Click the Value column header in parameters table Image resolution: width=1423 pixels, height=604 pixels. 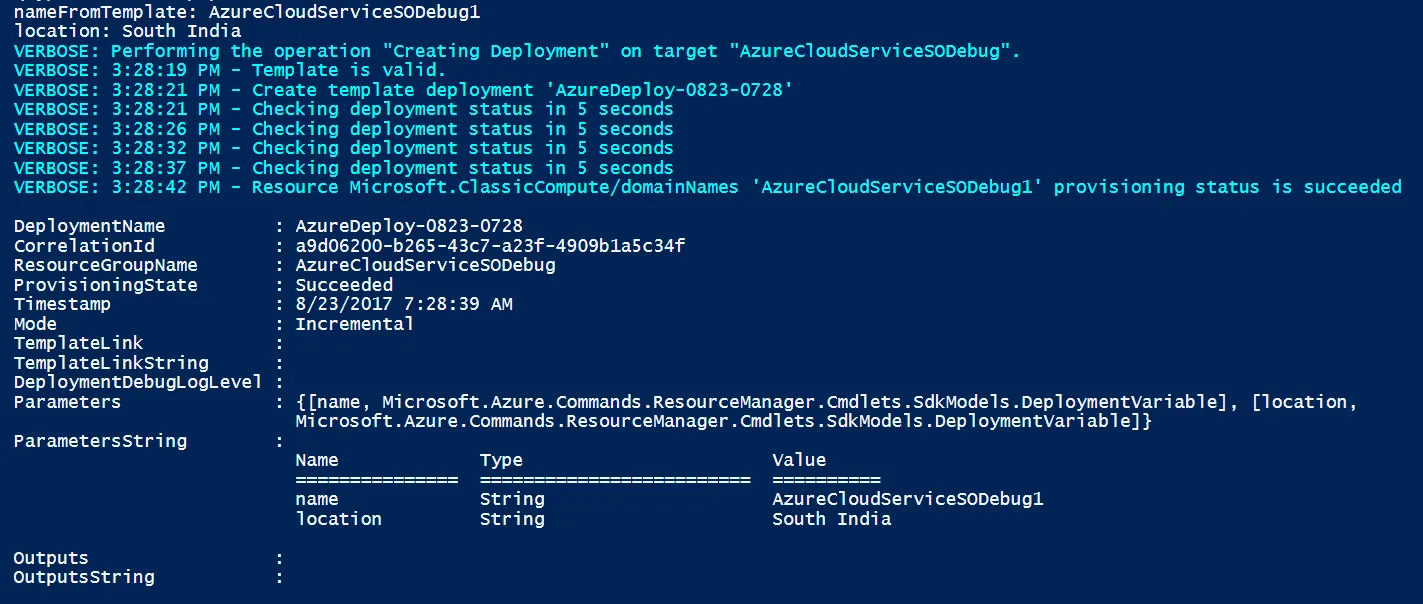(x=799, y=460)
